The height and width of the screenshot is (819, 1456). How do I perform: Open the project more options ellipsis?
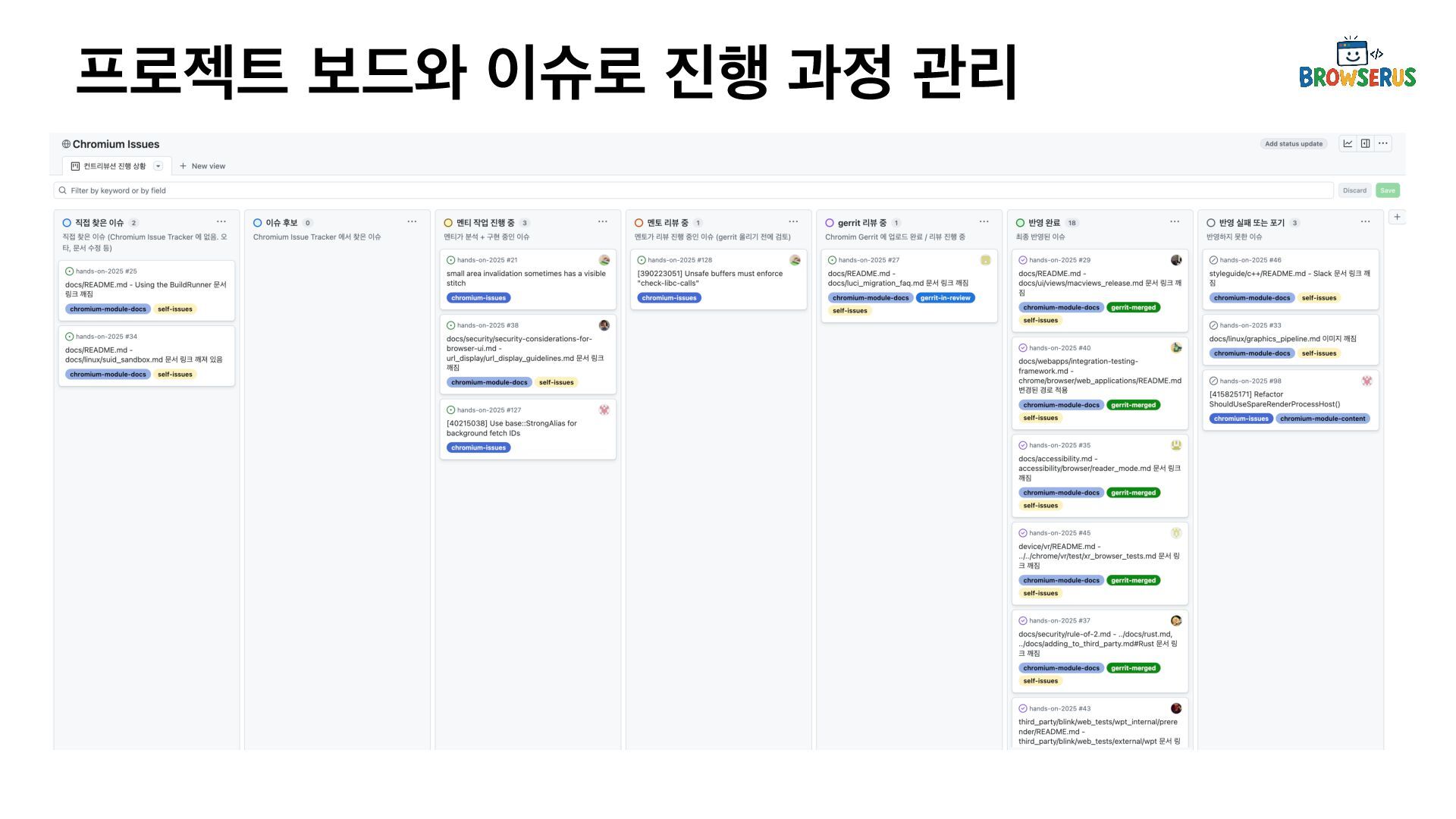[x=1383, y=143]
